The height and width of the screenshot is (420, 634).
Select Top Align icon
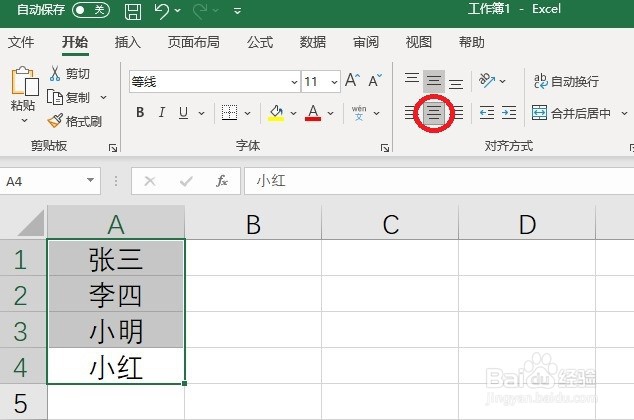pos(412,78)
